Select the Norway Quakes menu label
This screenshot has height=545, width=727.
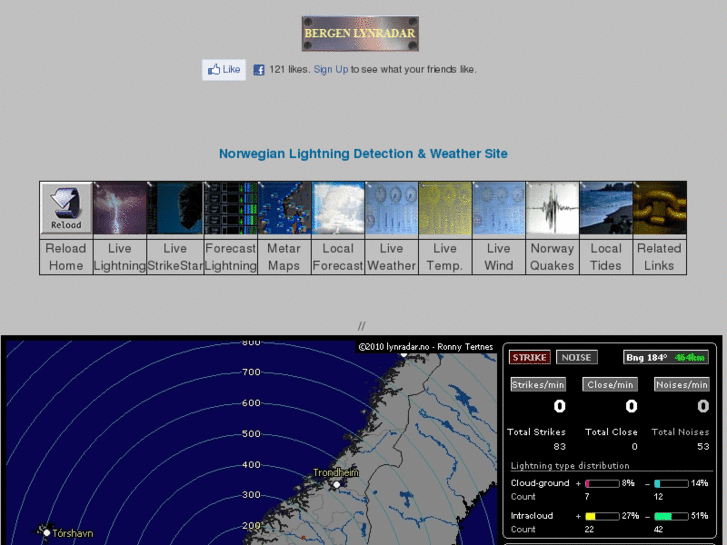tap(552, 257)
